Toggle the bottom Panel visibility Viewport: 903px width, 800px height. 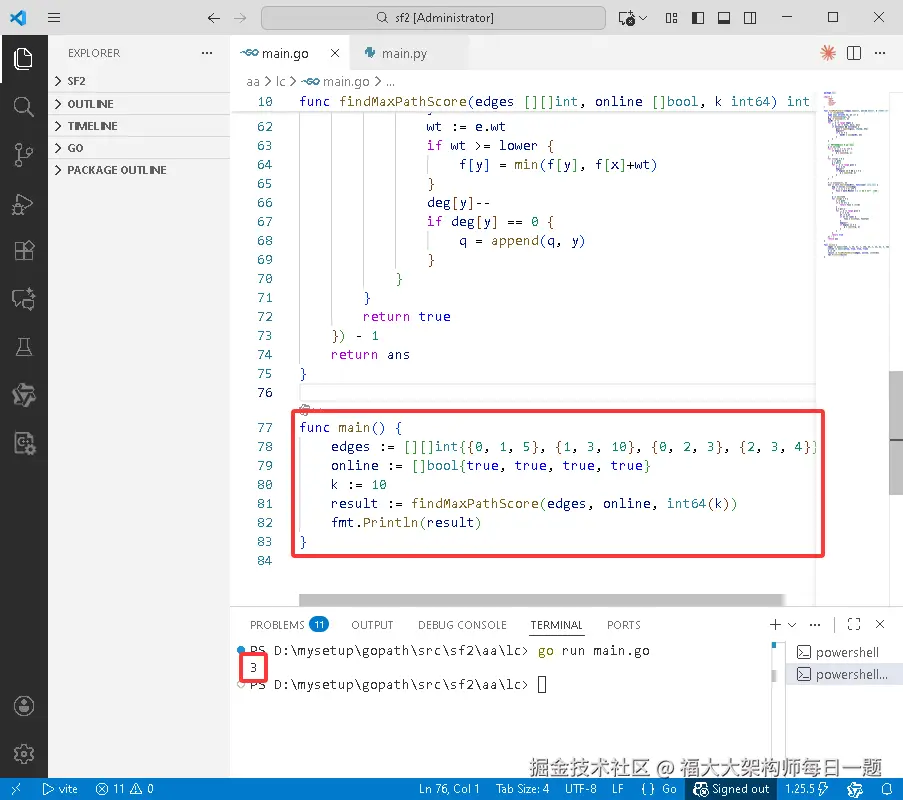724,18
